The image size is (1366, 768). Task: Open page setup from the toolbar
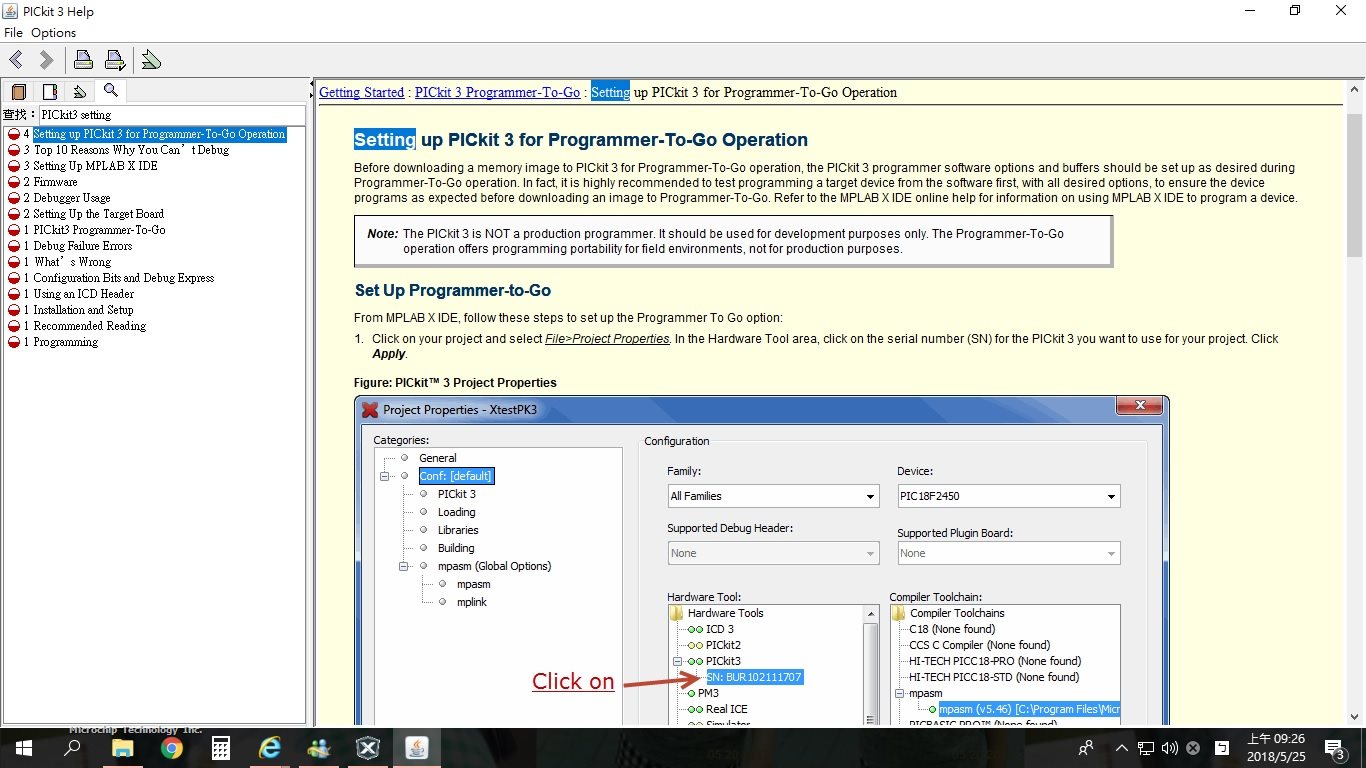(115, 60)
